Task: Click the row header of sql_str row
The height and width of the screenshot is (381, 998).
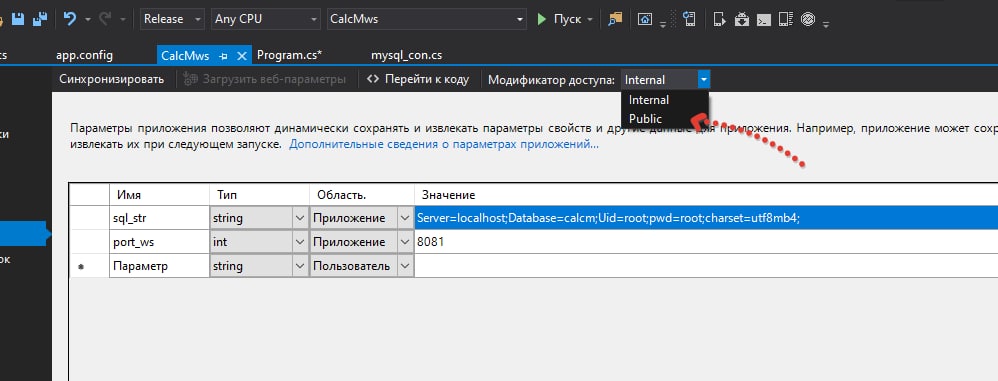Action: (89, 218)
